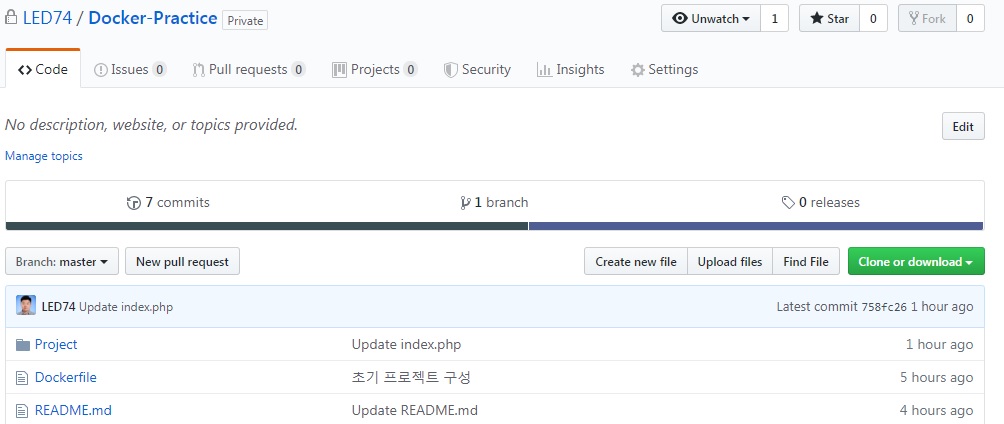
Task: Click the star icon in Star button
Action: (817, 19)
